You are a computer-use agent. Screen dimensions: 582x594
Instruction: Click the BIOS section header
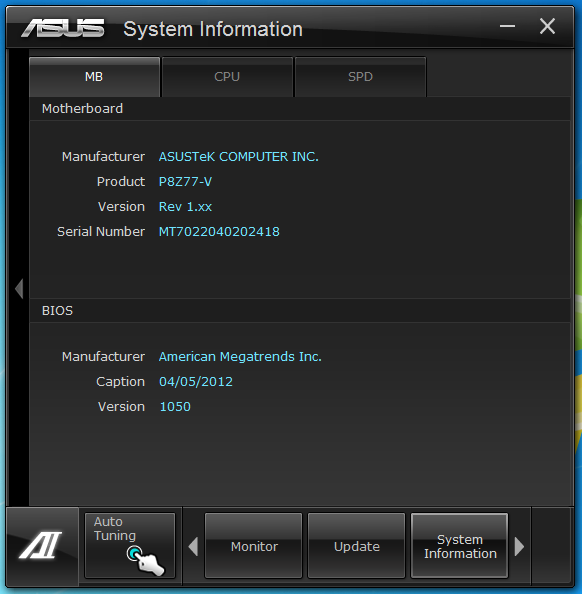point(300,311)
